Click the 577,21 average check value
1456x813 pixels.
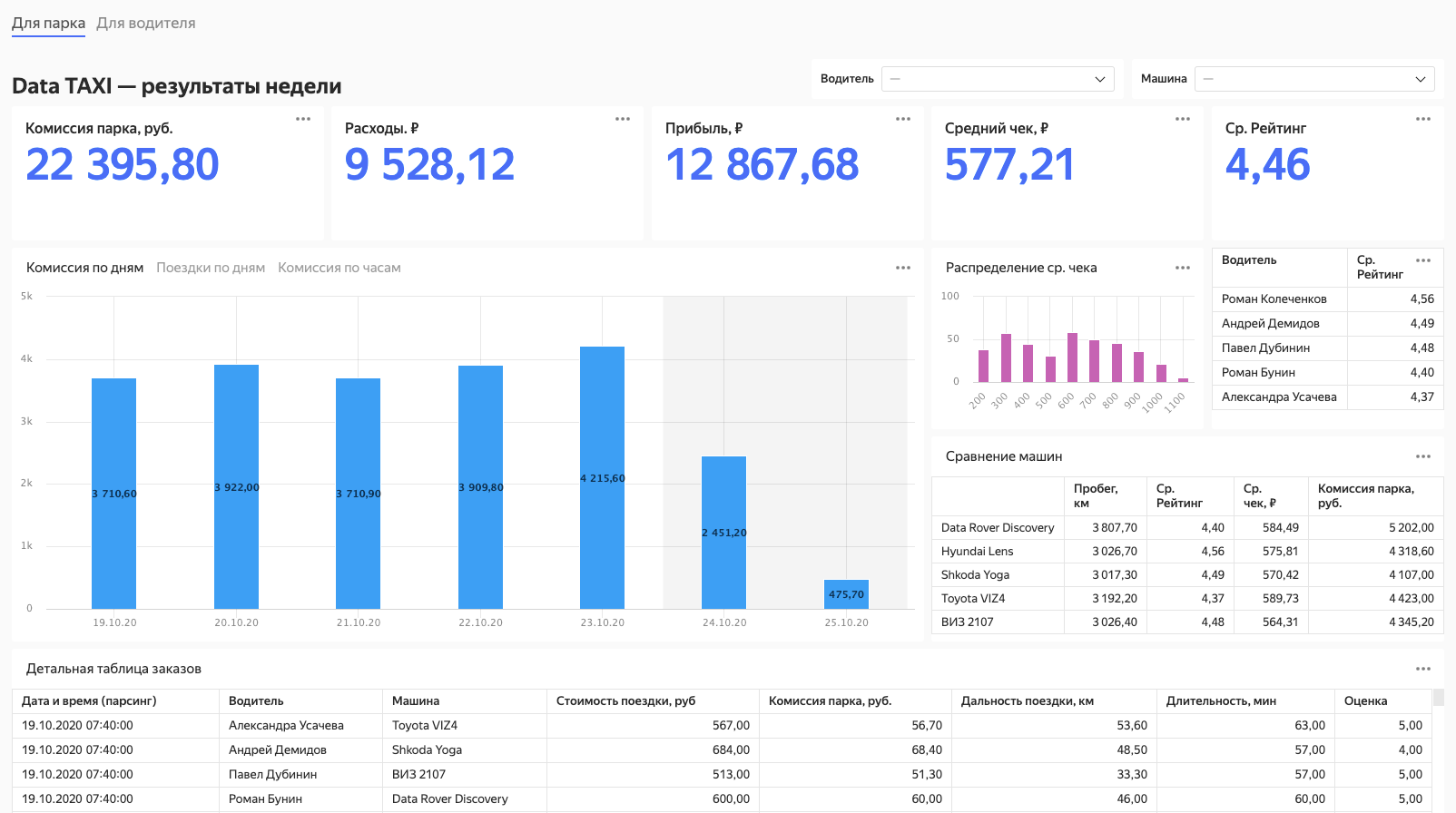1009,165
